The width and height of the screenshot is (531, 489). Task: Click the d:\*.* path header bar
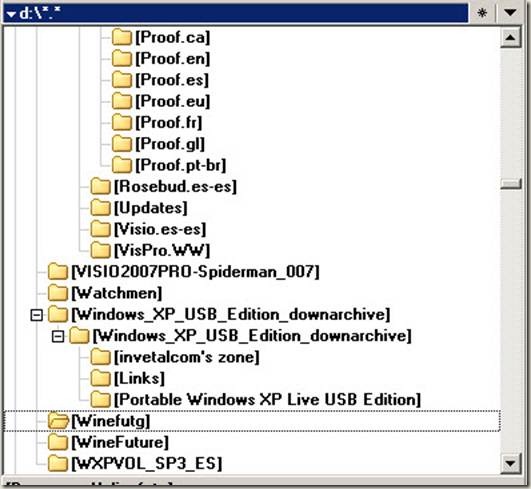[x=236, y=14]
